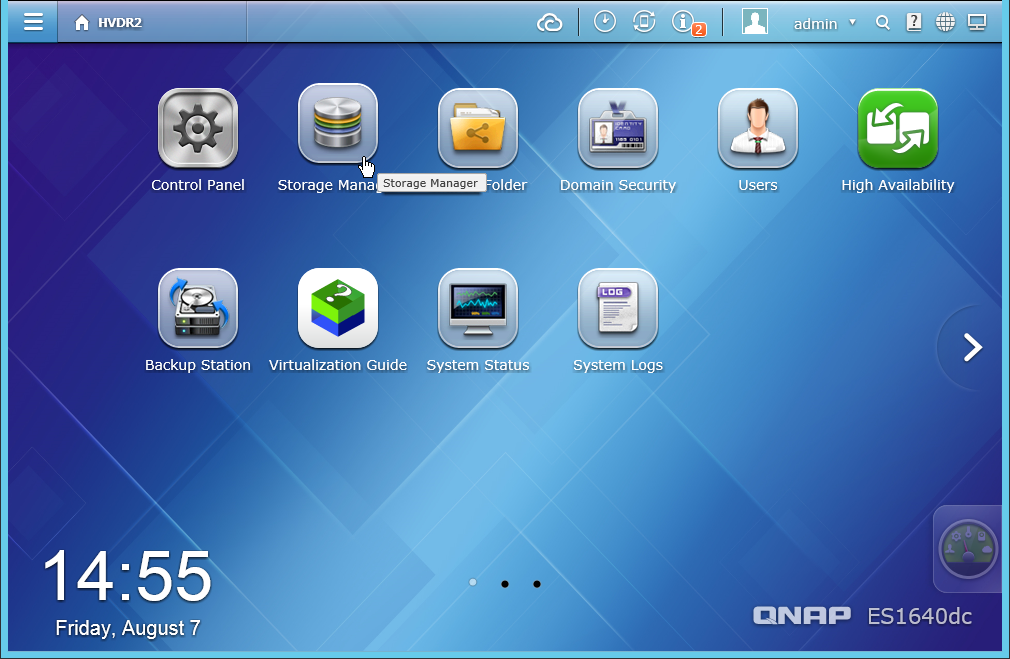Click the Virtualization Guide label
Screen dimensions: 1010x659
pos(338,365)
